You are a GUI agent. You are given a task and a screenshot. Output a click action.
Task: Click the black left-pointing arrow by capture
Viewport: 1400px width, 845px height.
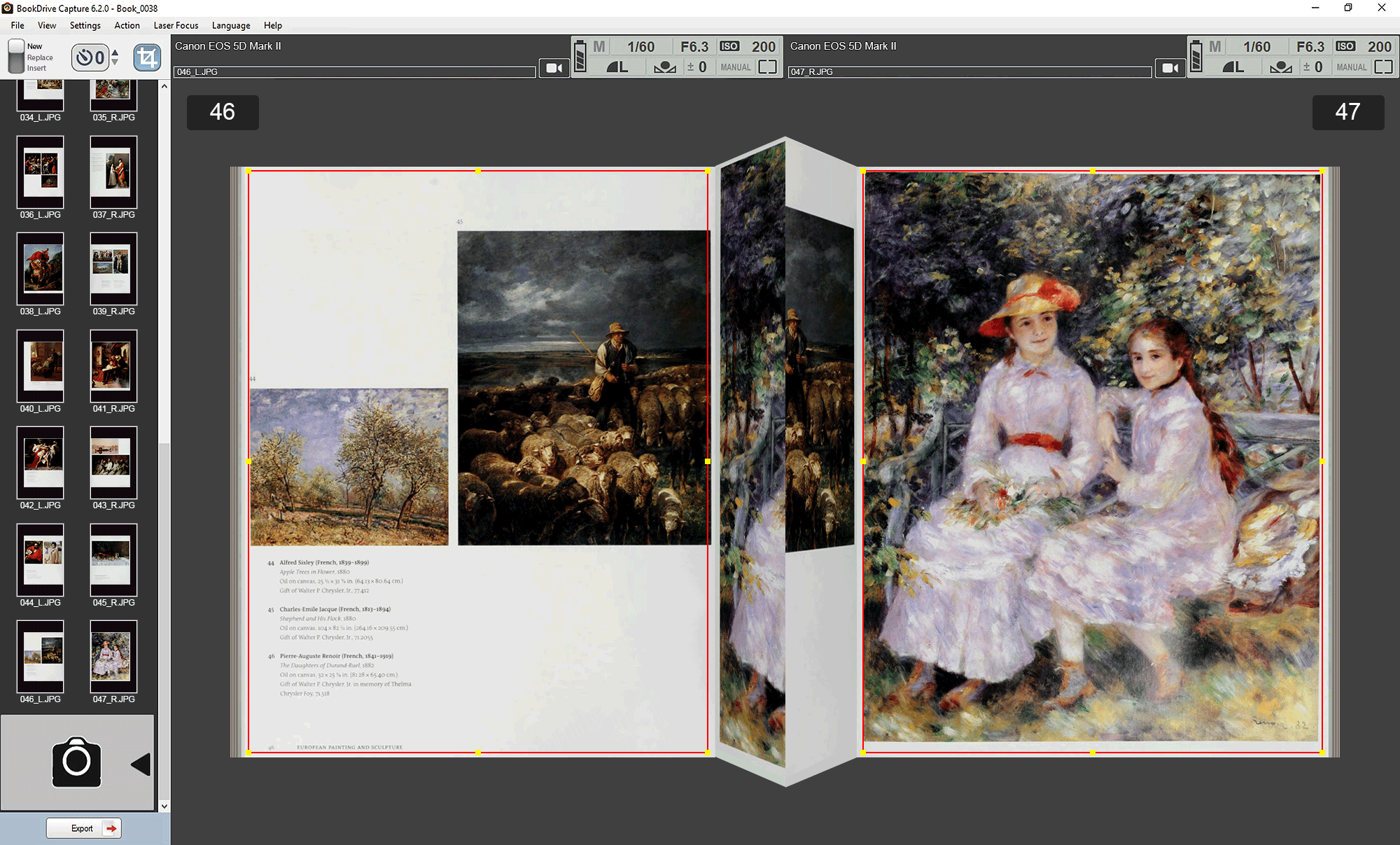coord(141,764)
